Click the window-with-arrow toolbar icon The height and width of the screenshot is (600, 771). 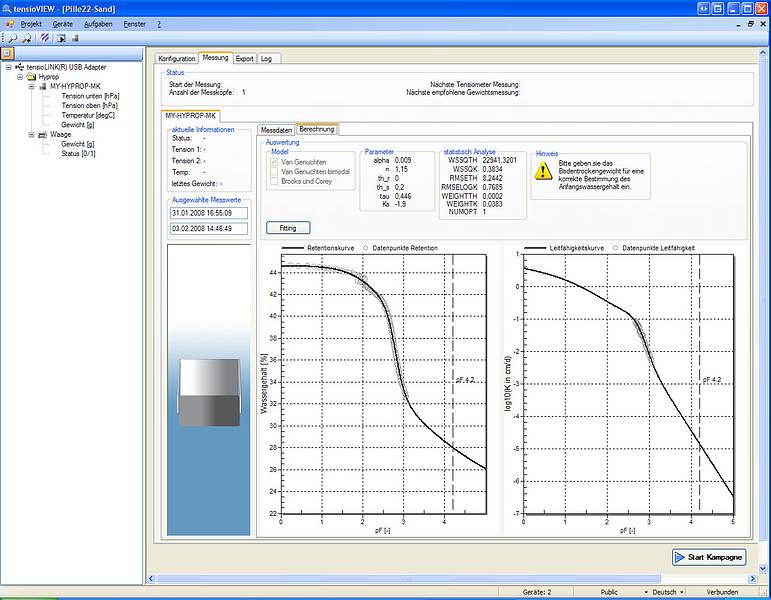click(x=61, y=38)
